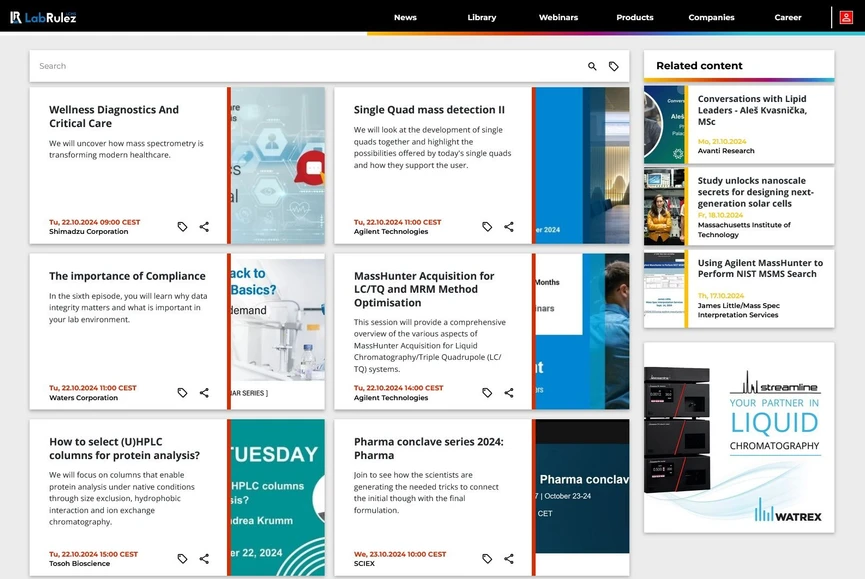Open the Library menu item

(x=481, y=17)
